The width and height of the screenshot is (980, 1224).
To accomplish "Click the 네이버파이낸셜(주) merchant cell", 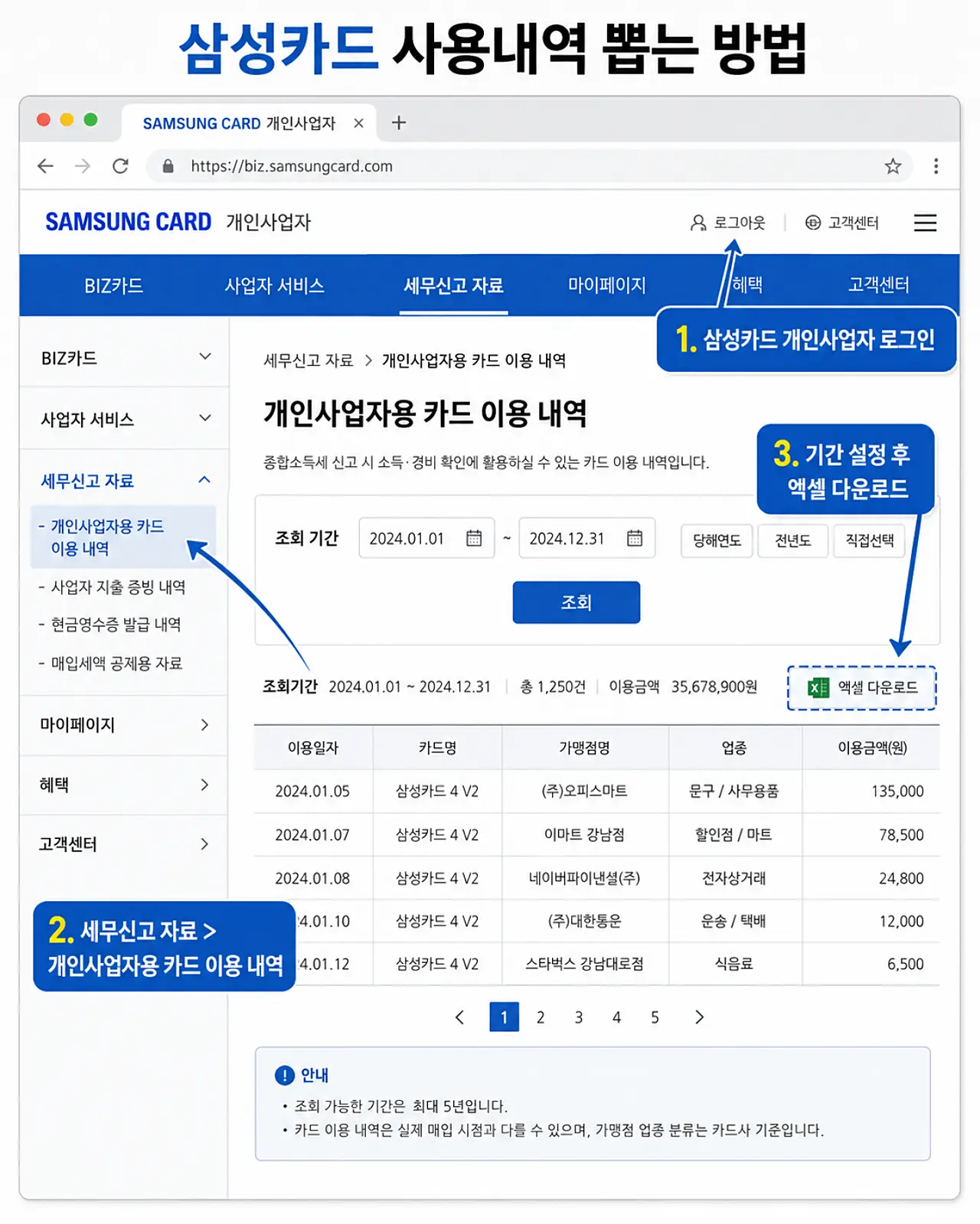I will tap(584, 878).
